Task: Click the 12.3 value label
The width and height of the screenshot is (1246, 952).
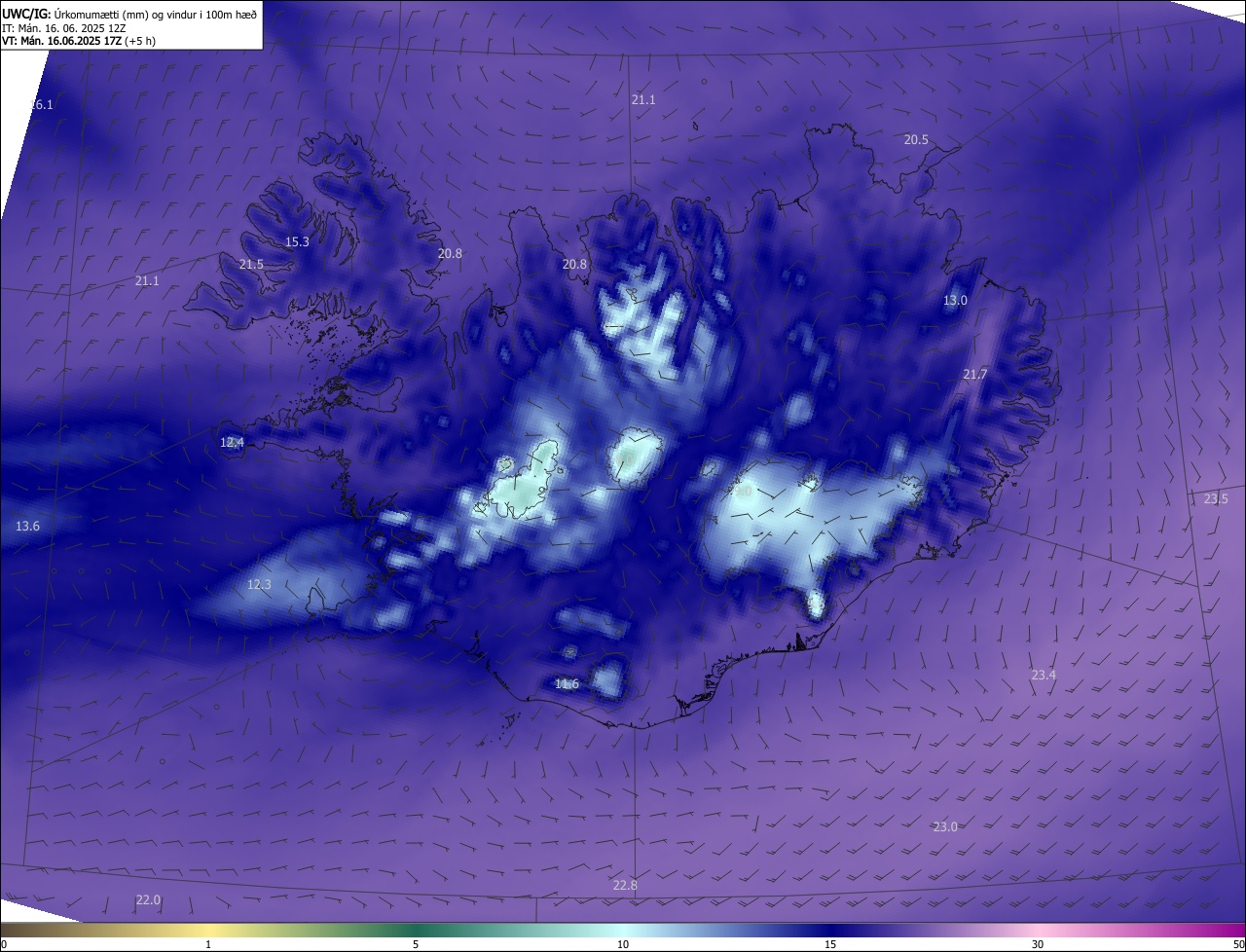Action: click(x=259, y=585)
